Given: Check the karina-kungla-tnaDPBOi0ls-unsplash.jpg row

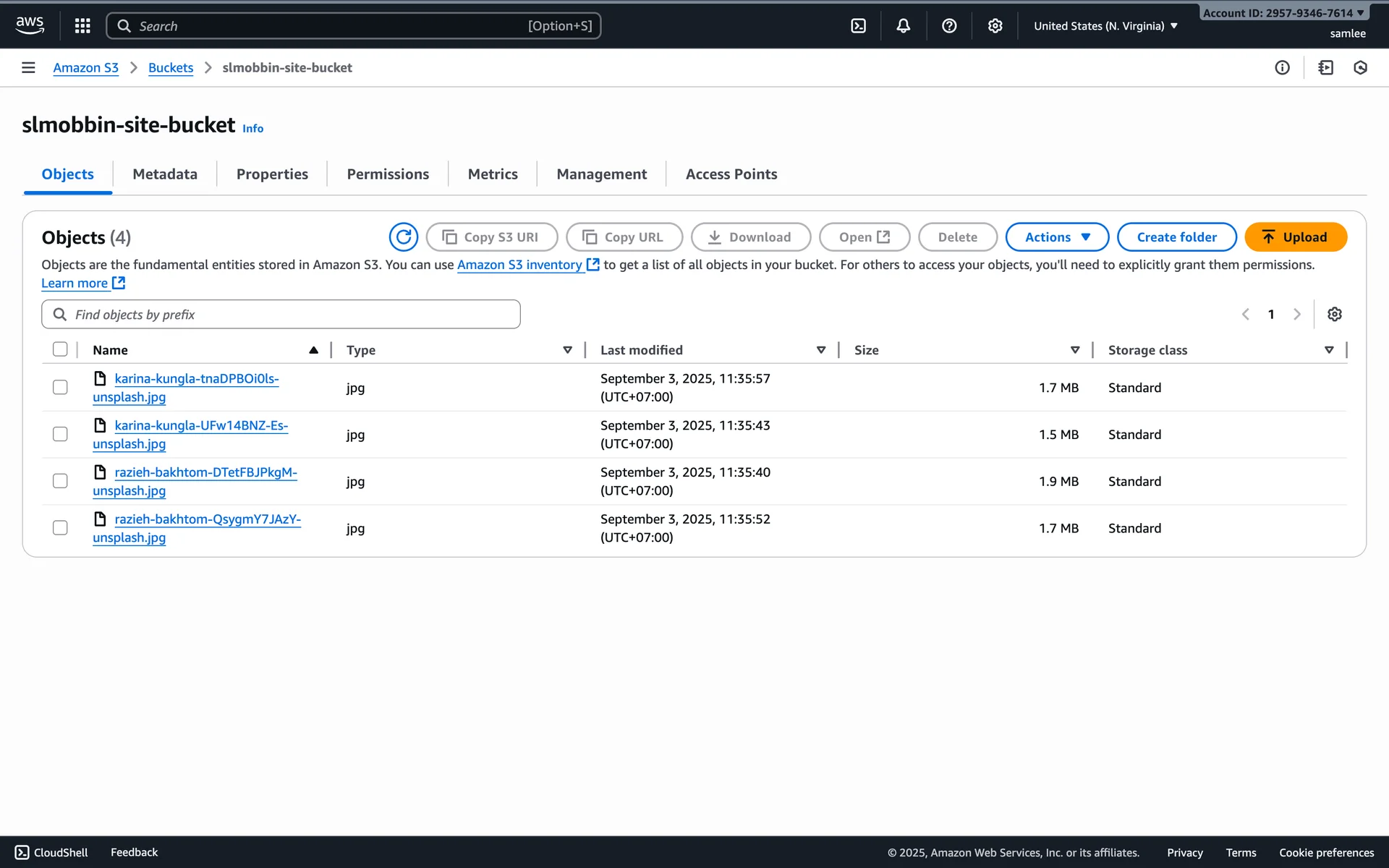Looking at the screenshot, I should 60,388.
